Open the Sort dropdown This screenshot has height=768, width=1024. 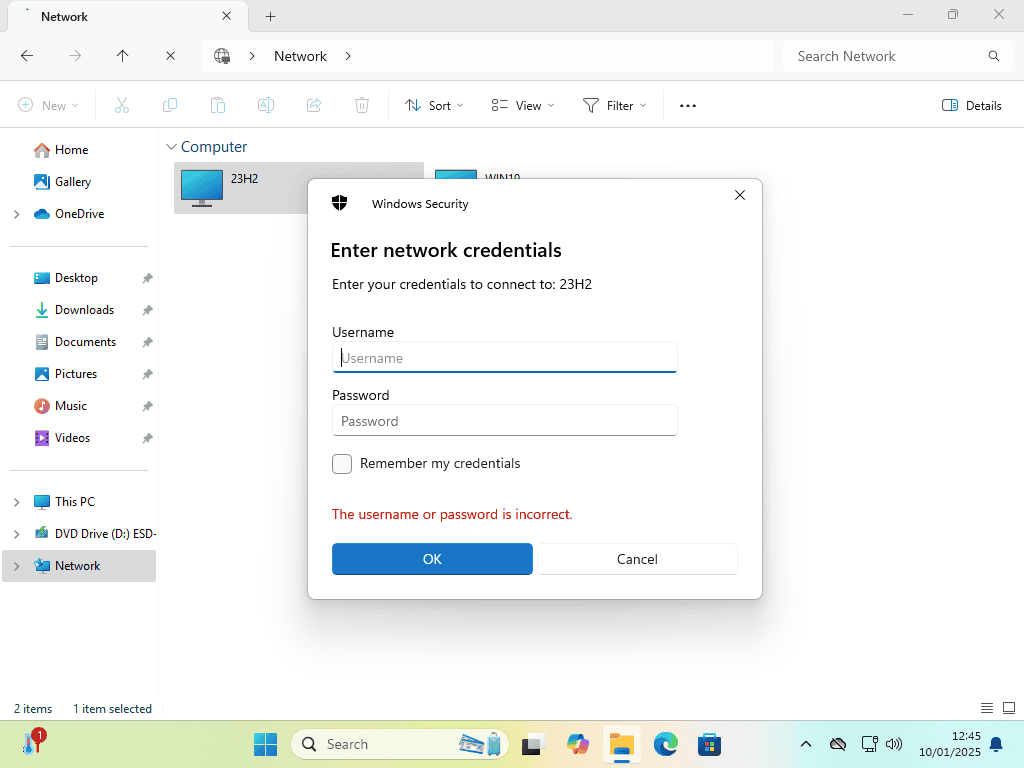(x=434, y=106)
